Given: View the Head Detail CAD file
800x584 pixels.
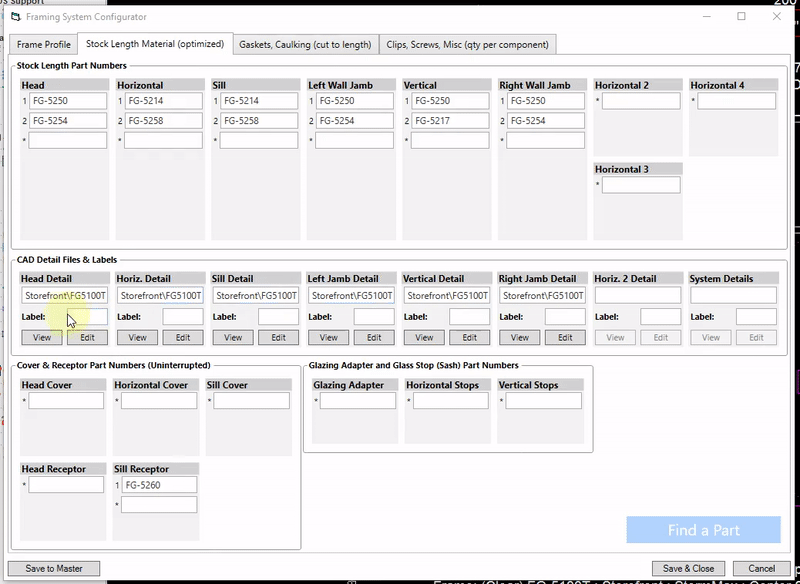Looking at the screenshot, I should (x=42, y=337).
